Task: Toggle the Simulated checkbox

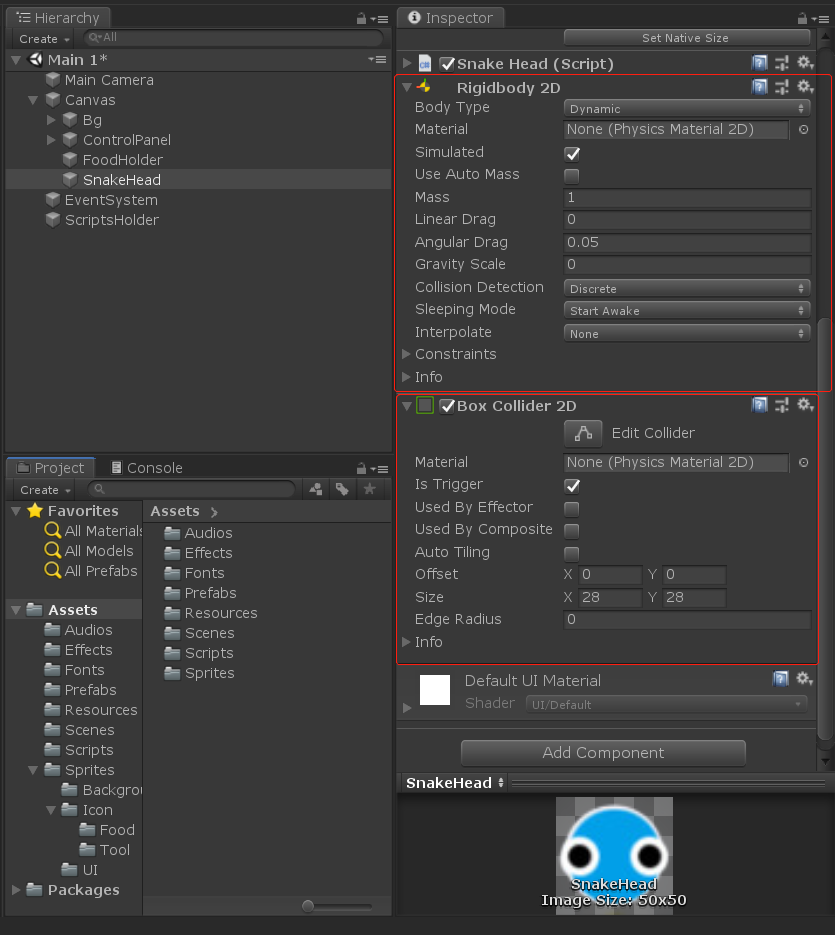Action: pyautogui.click(x=572, y=154)
